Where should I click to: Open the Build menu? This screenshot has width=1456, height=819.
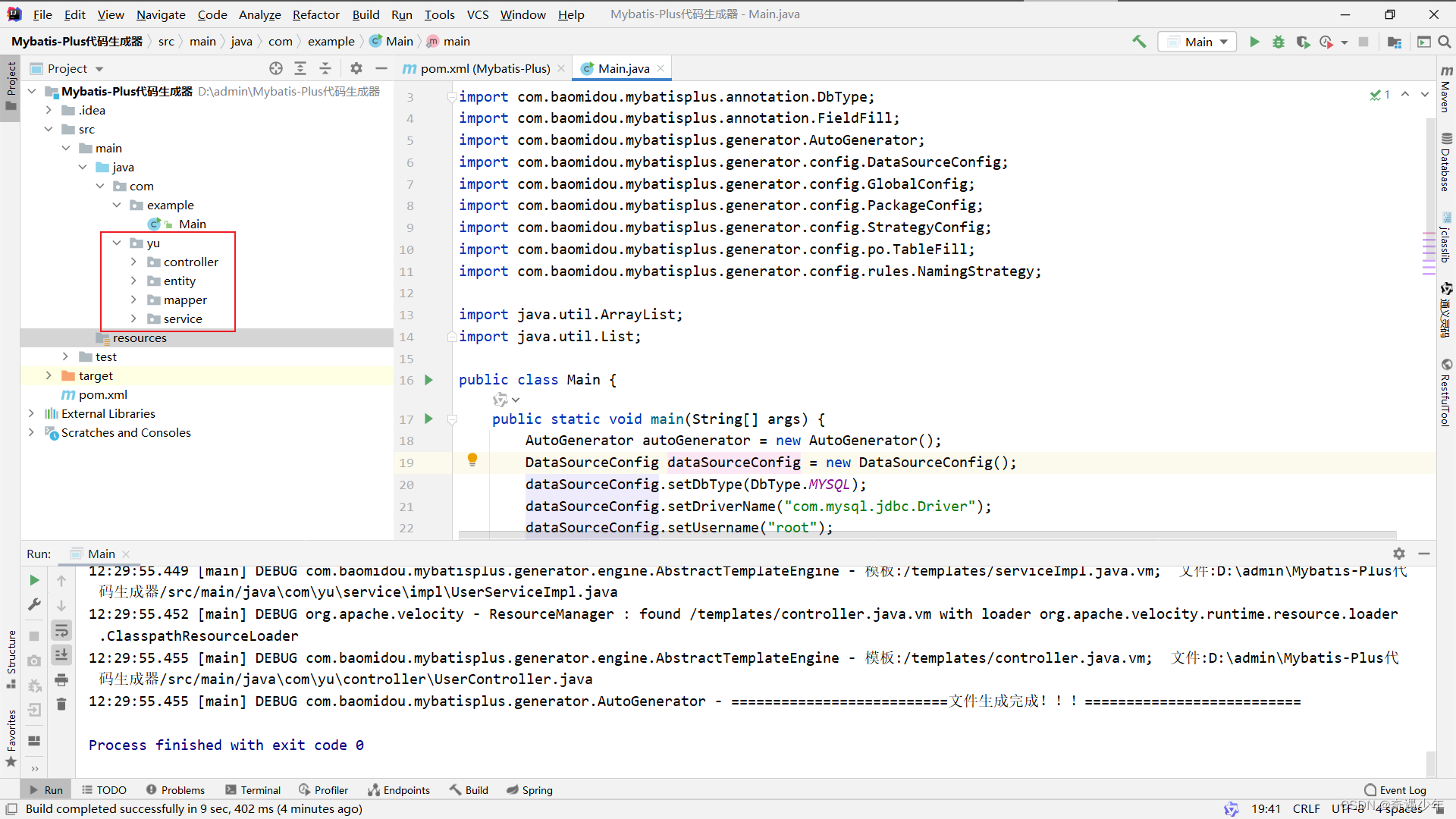coord(366,14)
